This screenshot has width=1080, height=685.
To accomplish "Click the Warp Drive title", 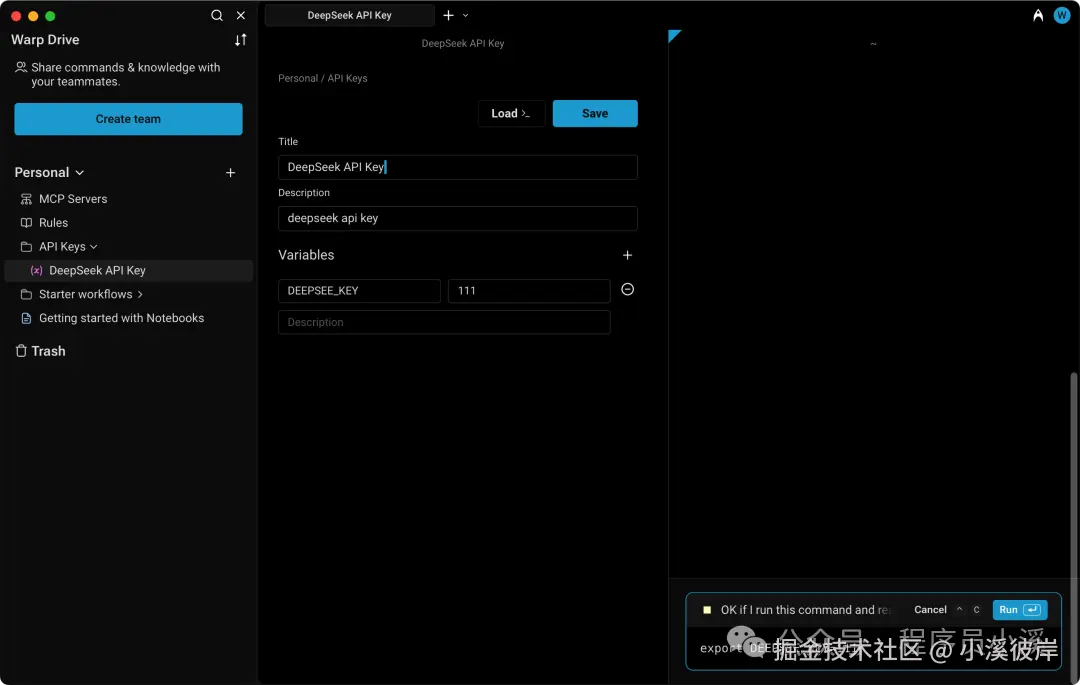I will (45, 40).
